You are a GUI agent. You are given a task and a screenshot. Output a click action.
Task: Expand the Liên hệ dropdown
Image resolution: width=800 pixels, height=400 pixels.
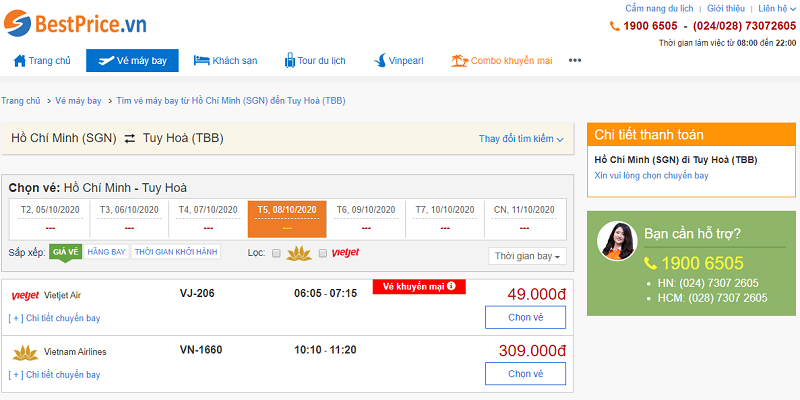click(x=777, y=9)
